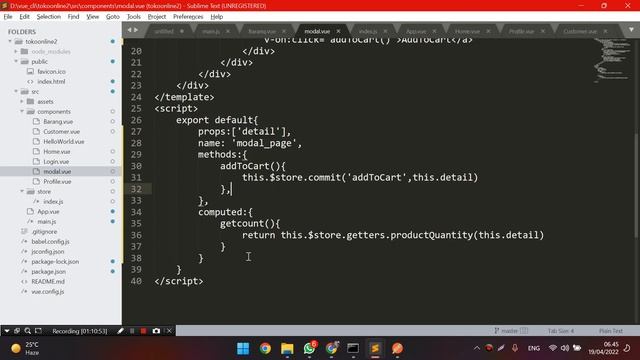Viewport: 640px width, 360px height.
Task: Change the Plain Text syntax selector
Action: point(611,331)
